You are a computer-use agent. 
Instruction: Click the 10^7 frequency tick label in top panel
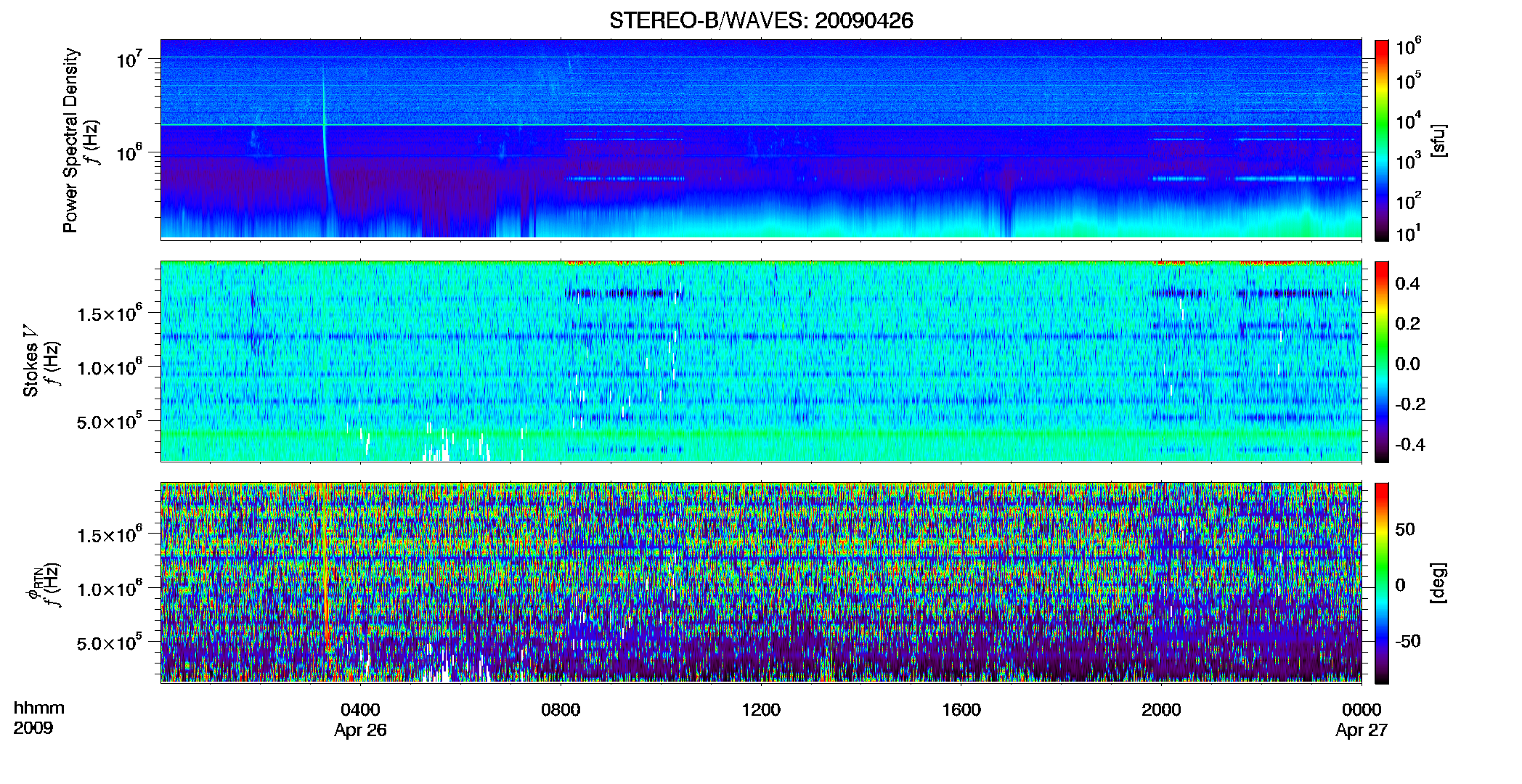(129, 60)
